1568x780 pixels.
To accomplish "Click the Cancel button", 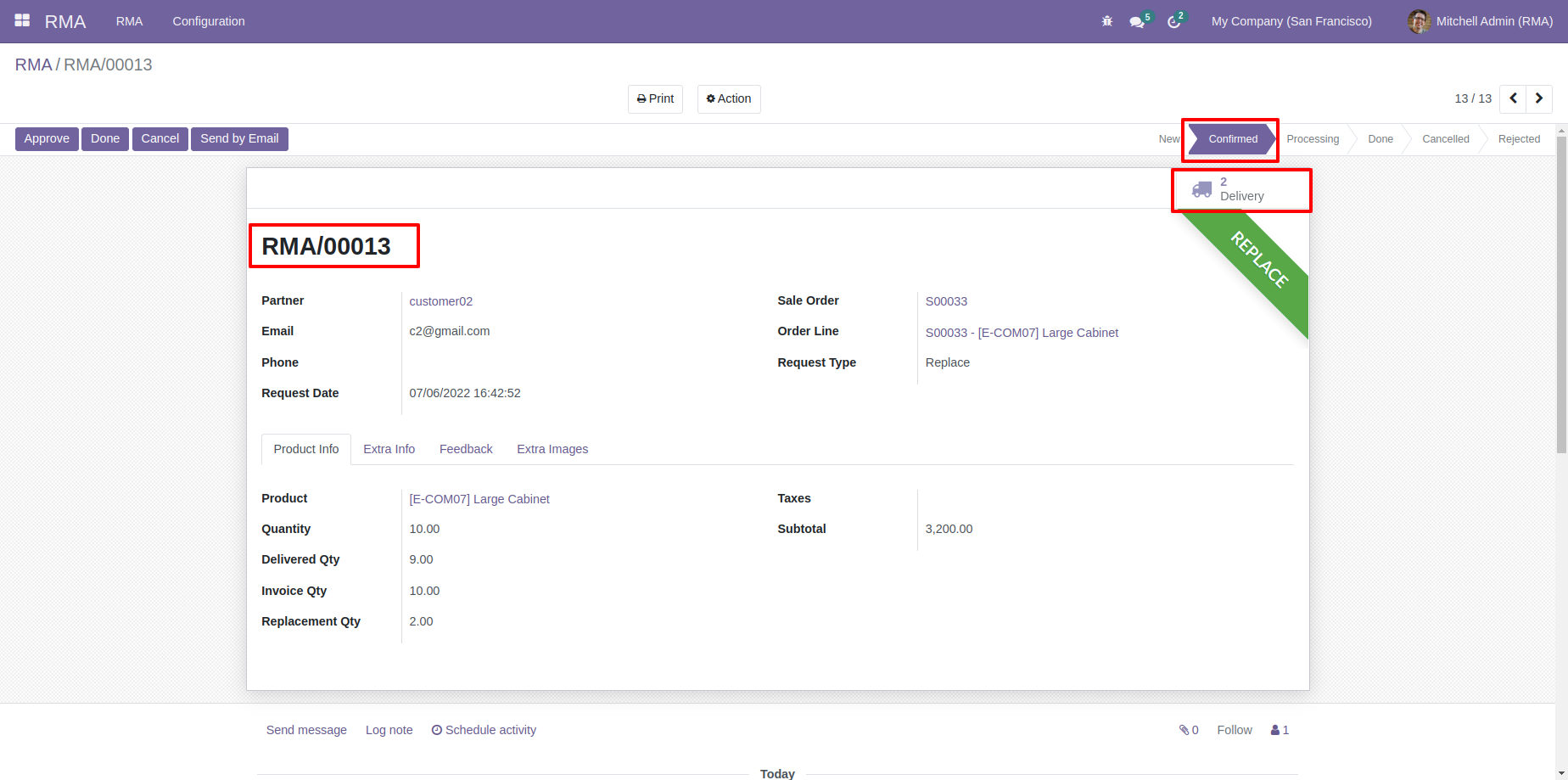I will point(160,139).
